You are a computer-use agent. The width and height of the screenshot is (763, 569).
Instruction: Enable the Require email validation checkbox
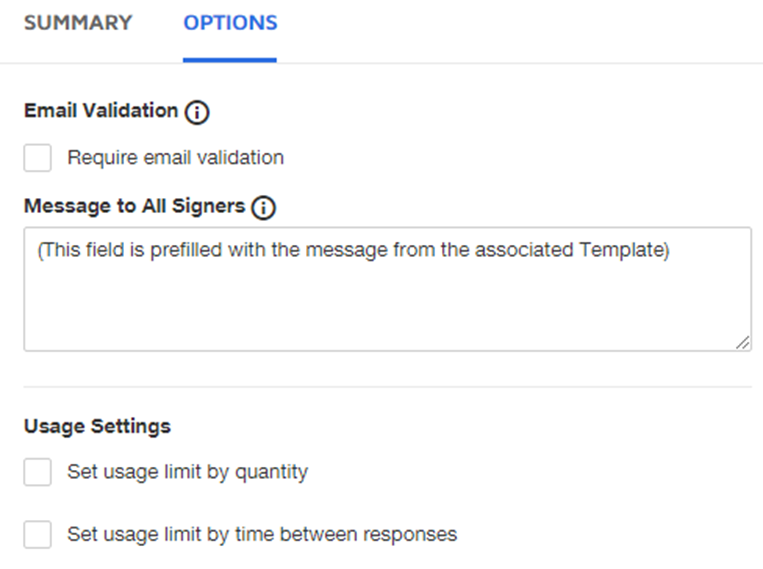click(x=38, y=158)
